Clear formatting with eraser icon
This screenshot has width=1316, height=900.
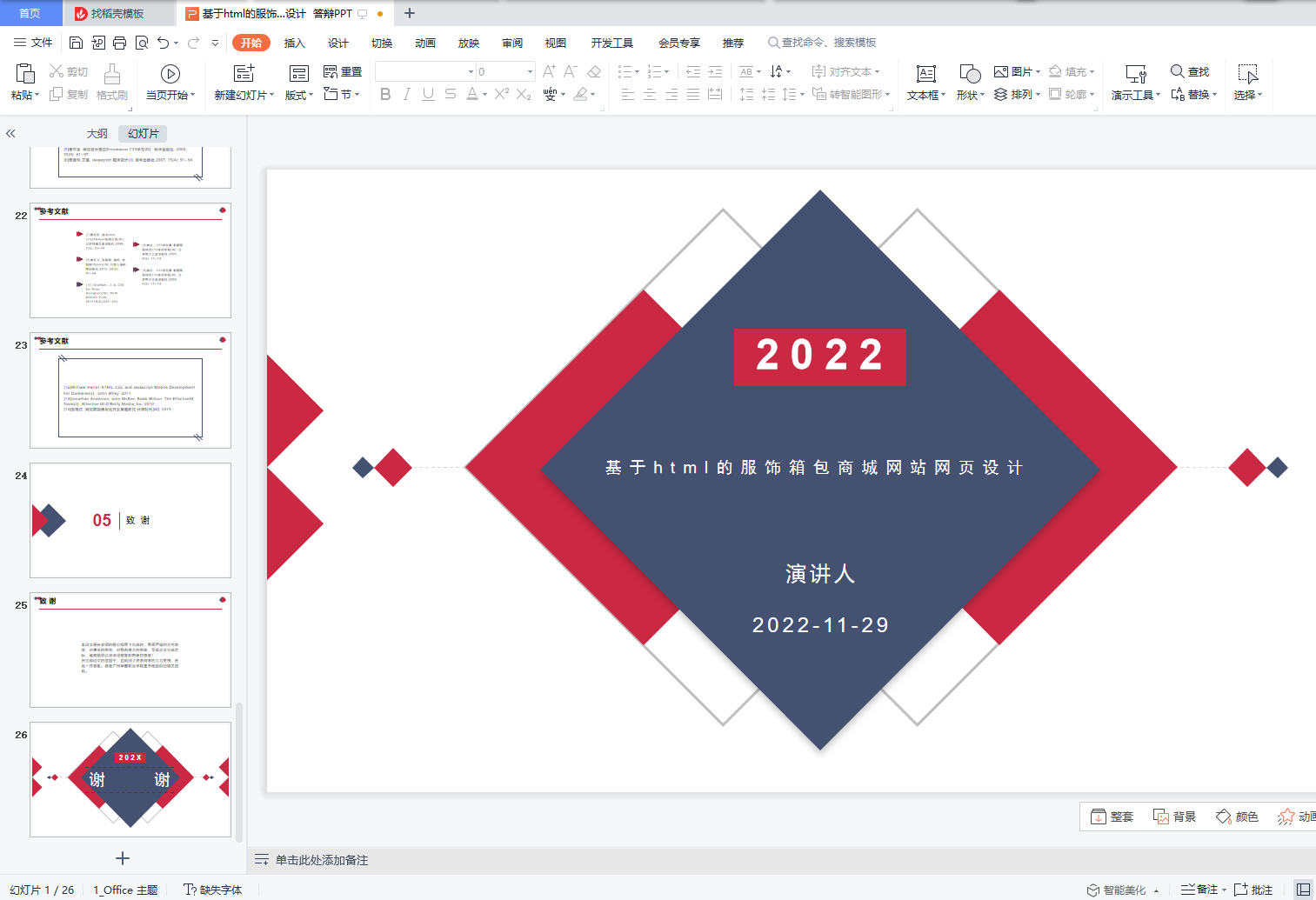click(x=594, y=71)
